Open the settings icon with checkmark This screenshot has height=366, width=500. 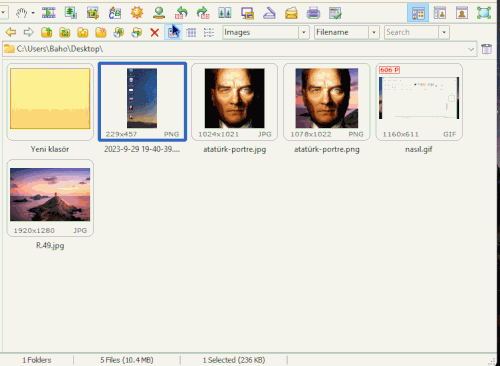pyautogui.click(x=335, y=13)
